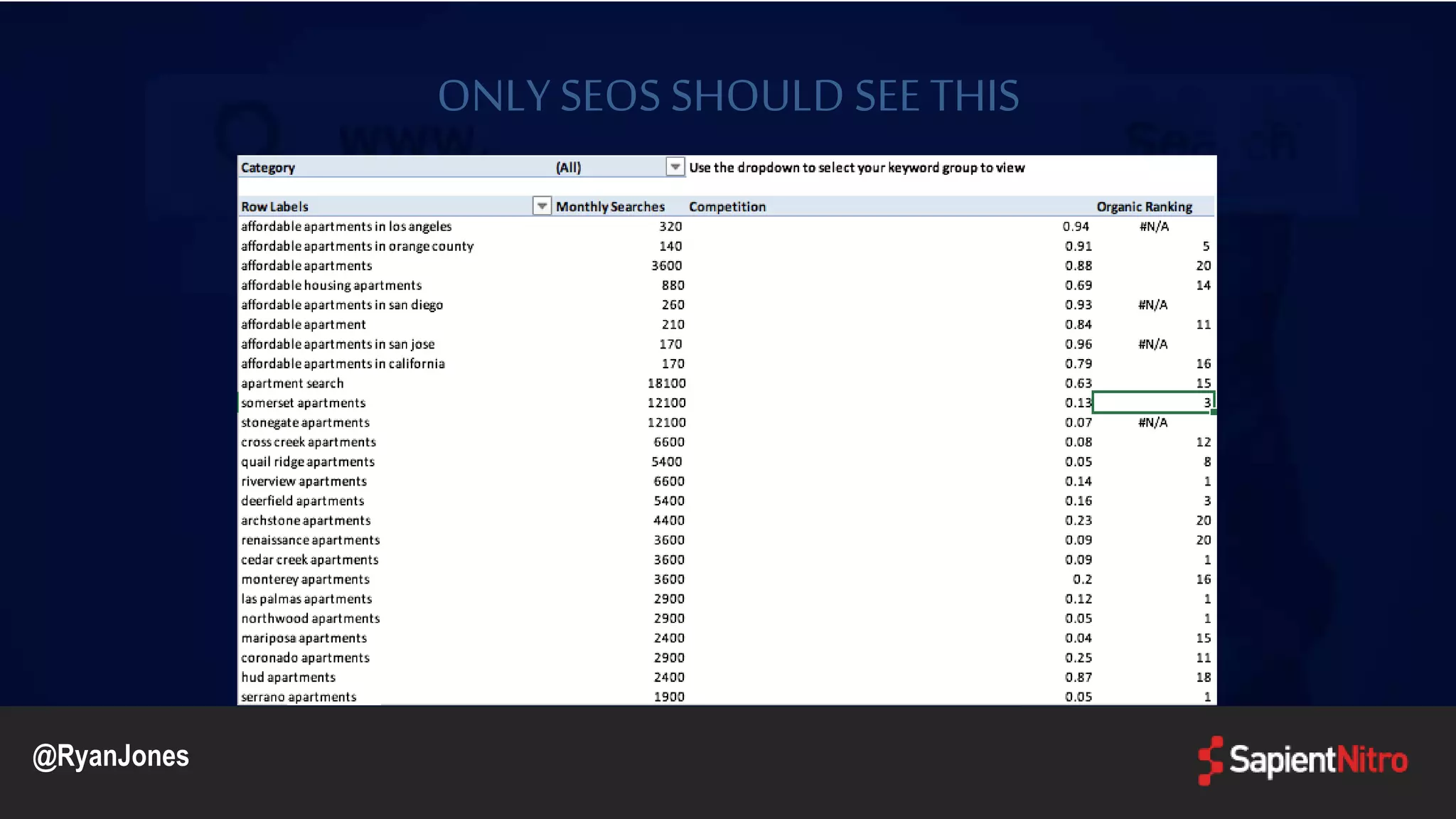Select the 4400 monthly searches value

pos(668,520)
